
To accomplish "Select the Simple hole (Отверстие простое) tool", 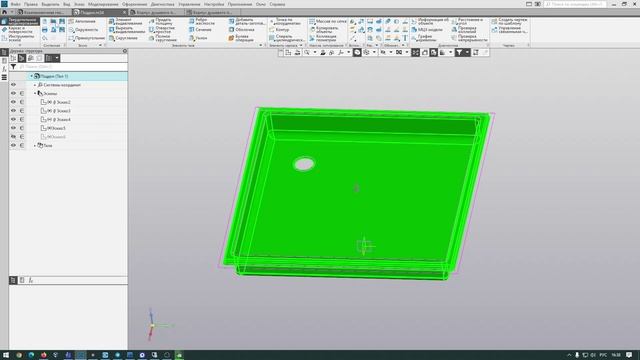I will tap(162, 30).
